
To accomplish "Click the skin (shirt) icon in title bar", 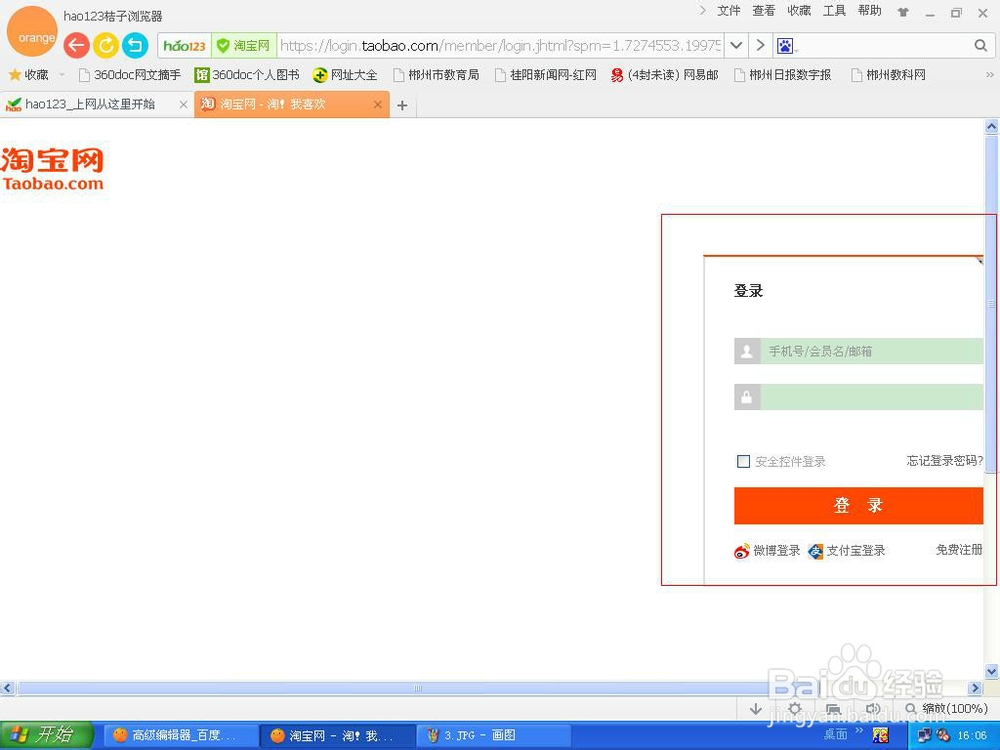I will tap(903, 12).
